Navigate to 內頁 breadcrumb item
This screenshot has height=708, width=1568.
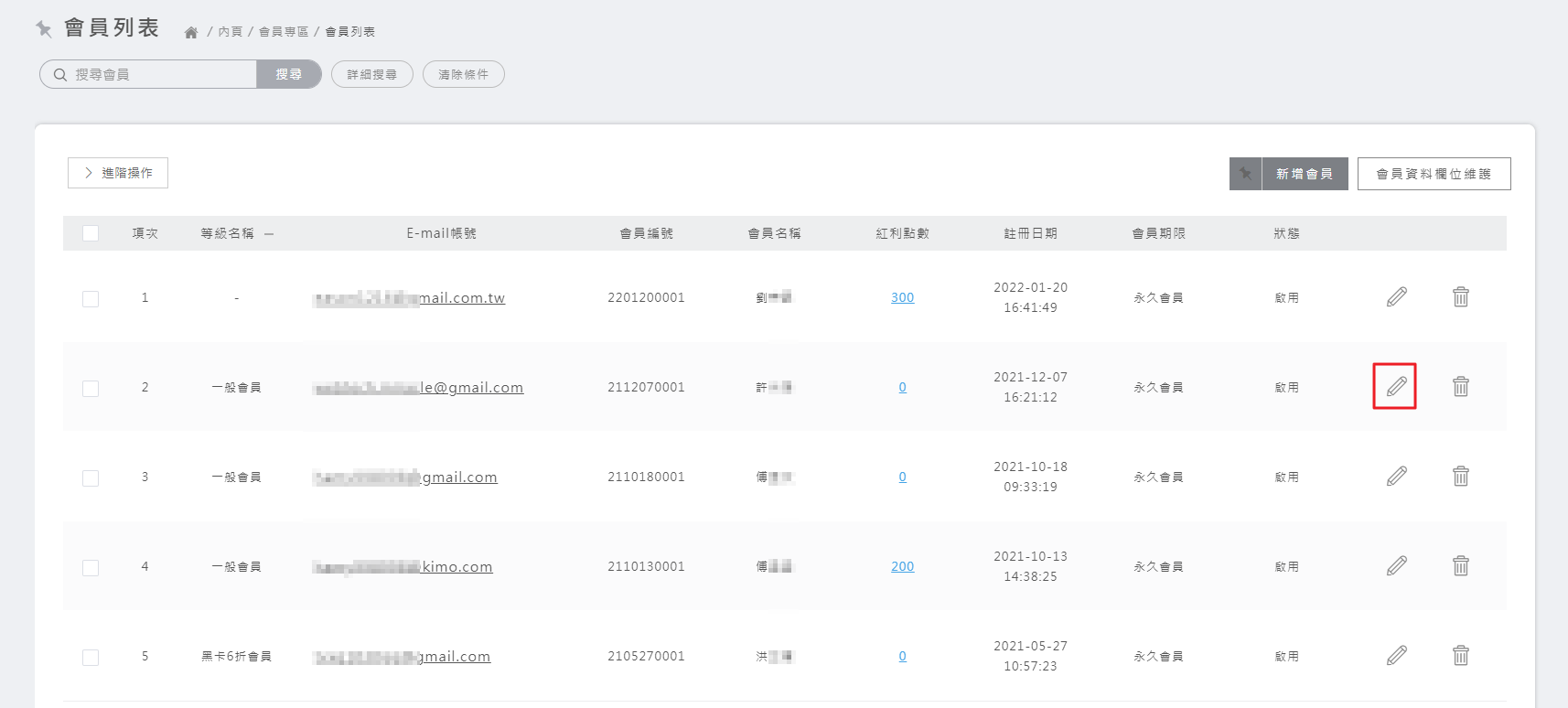point(231,32)
